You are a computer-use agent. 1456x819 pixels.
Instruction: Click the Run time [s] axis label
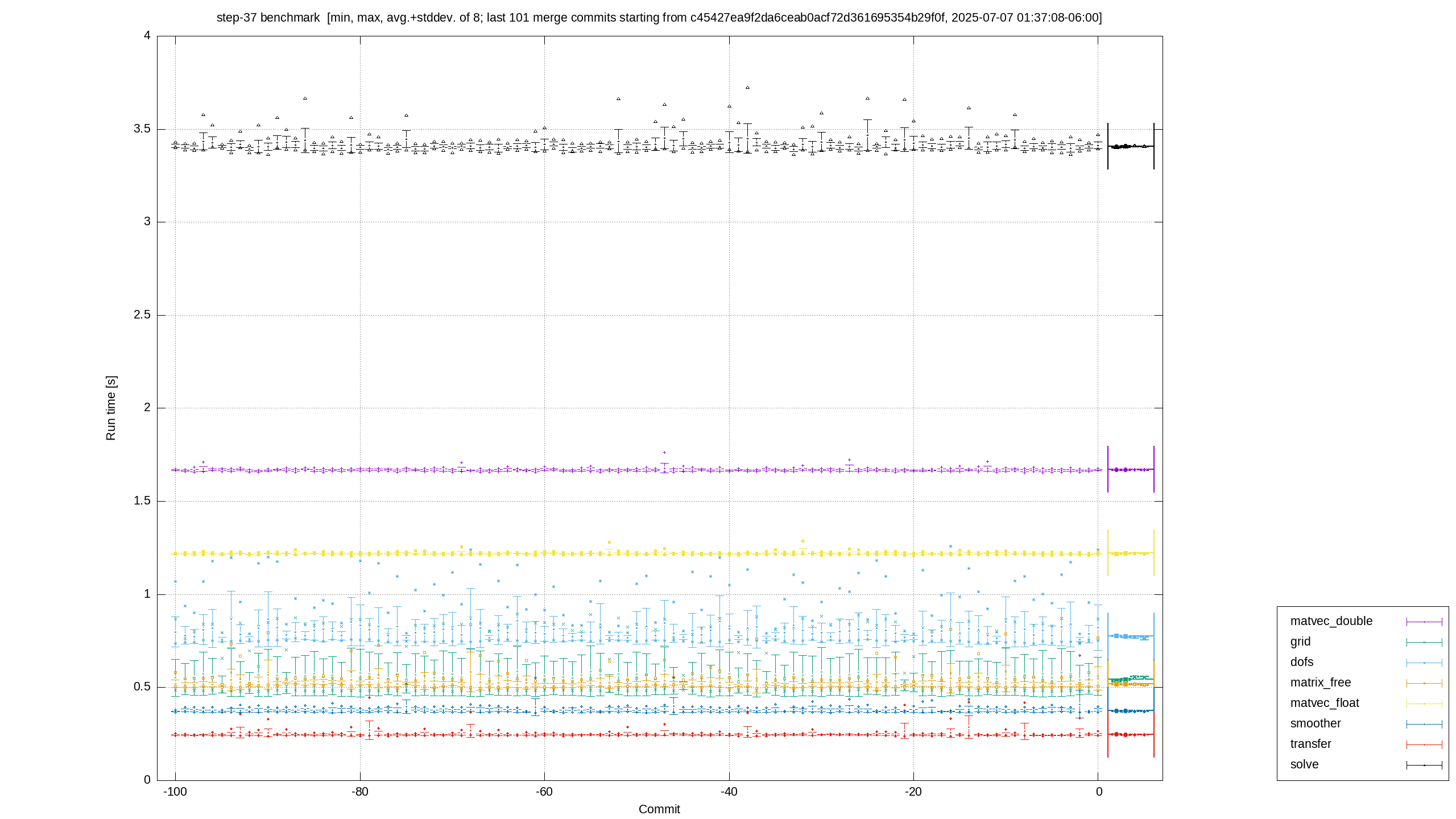tap(111, 408)
